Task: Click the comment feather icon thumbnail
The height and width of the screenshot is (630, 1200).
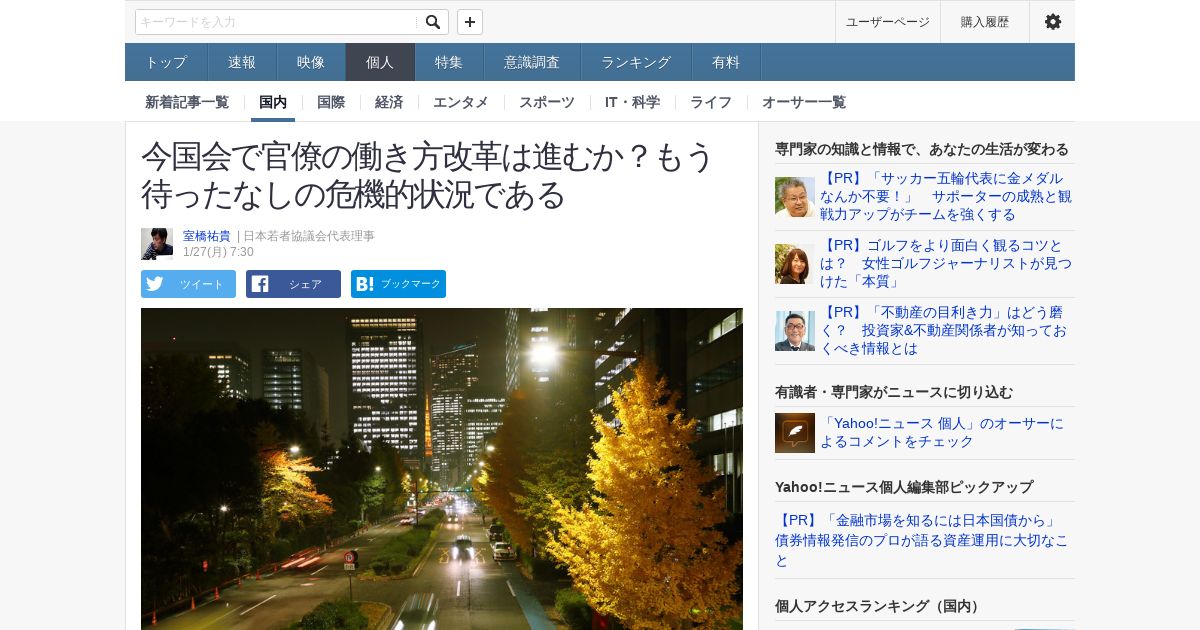Action: pyautogui.click(x=795, y=433)
